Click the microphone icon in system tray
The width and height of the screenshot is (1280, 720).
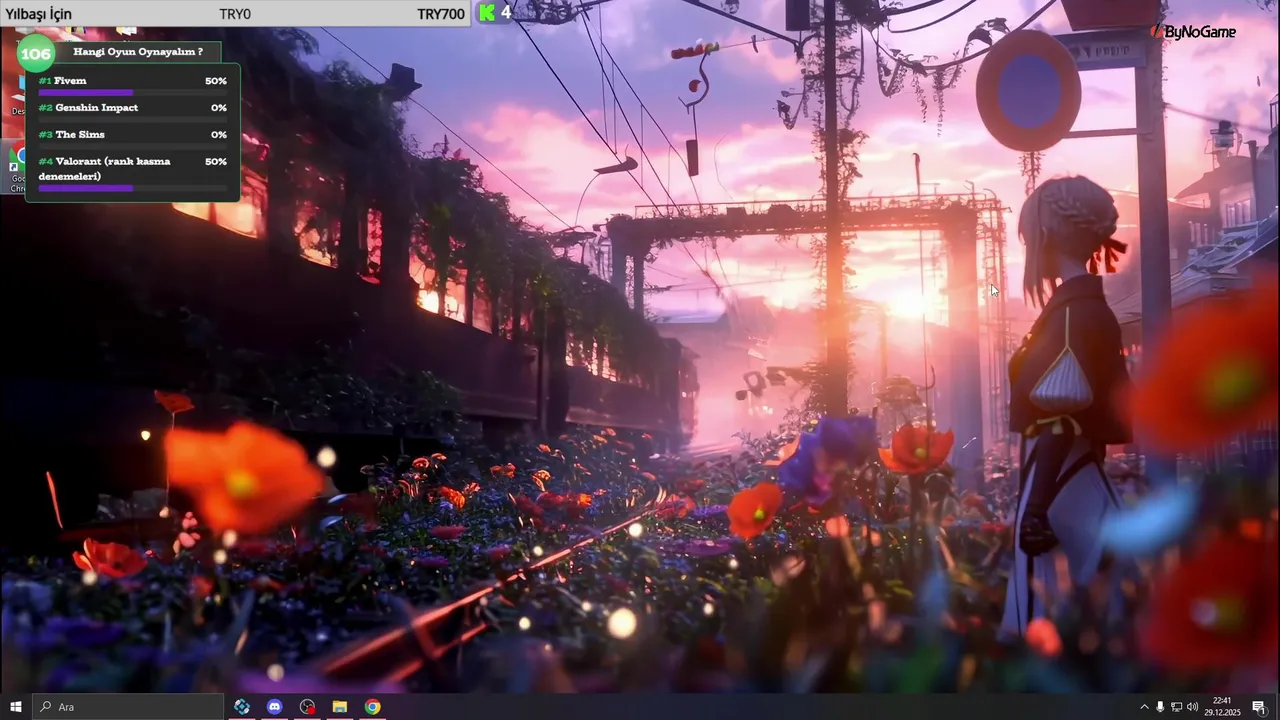point(1160,707)
